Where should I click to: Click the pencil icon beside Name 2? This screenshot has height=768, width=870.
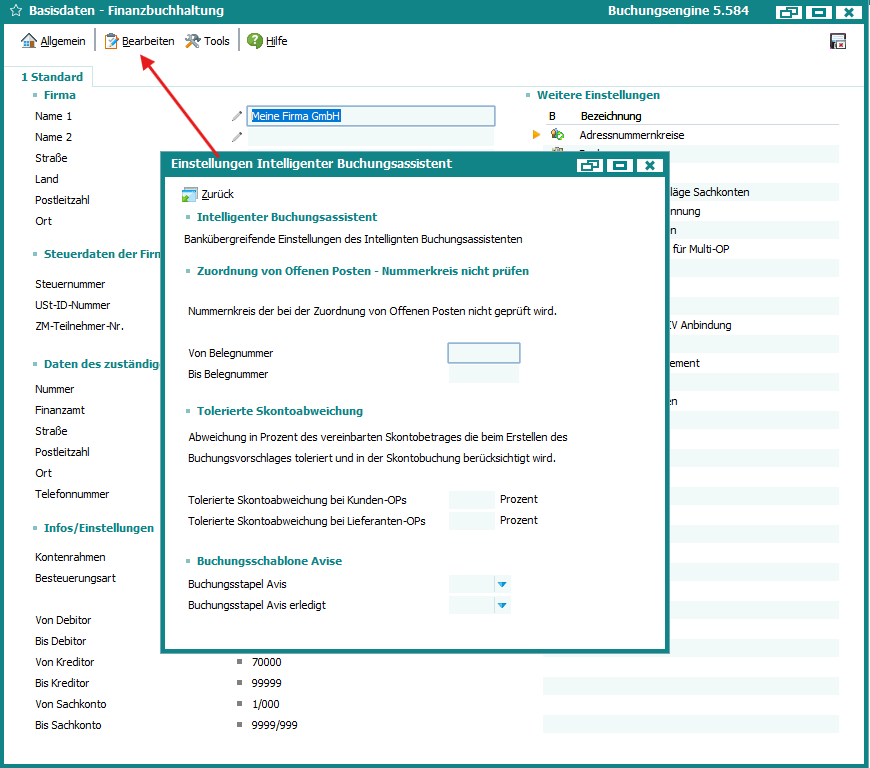(x=237, y=137)
